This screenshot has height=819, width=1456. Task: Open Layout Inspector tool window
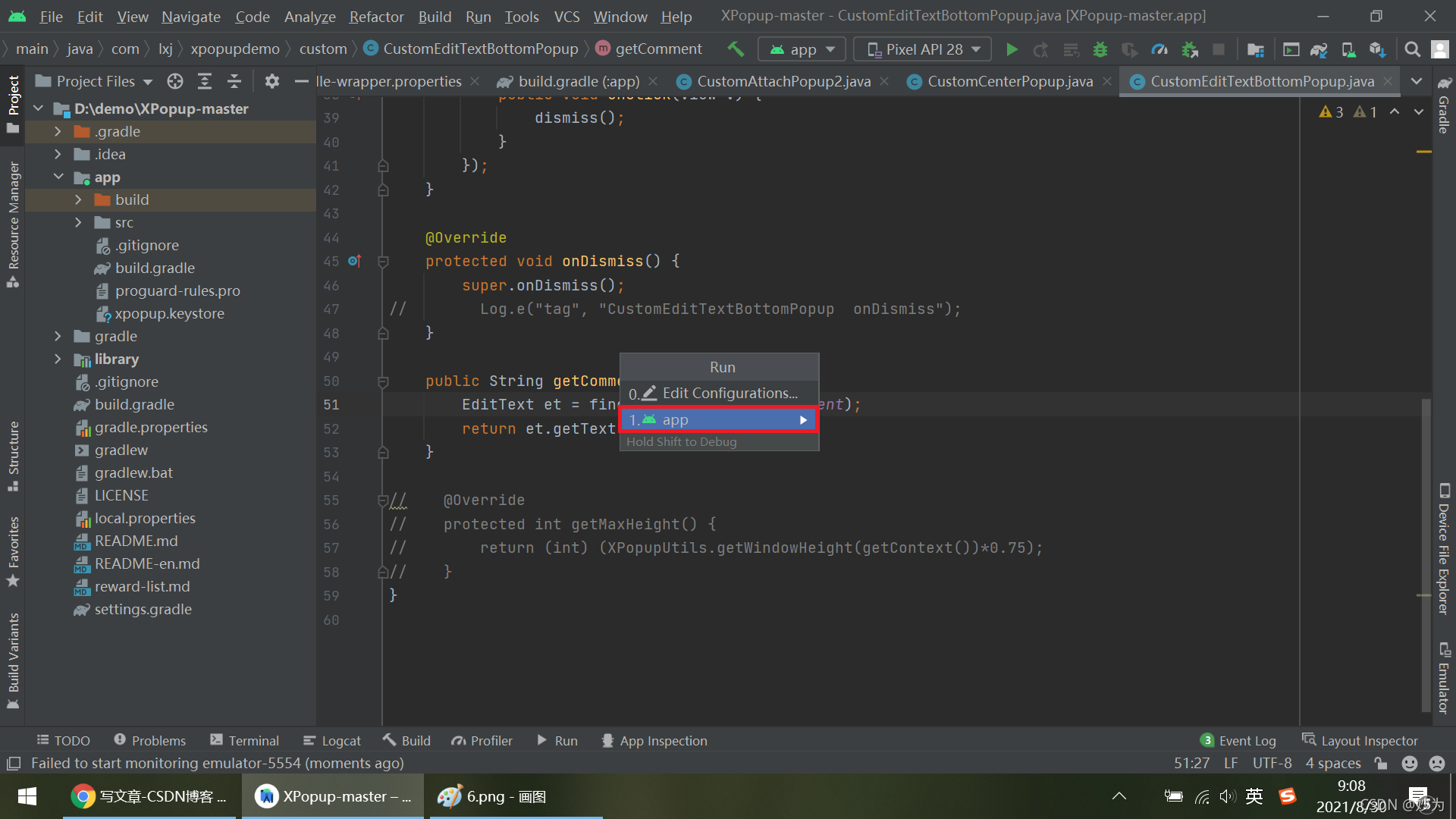pyautogui.click(x=1360, y=741)
